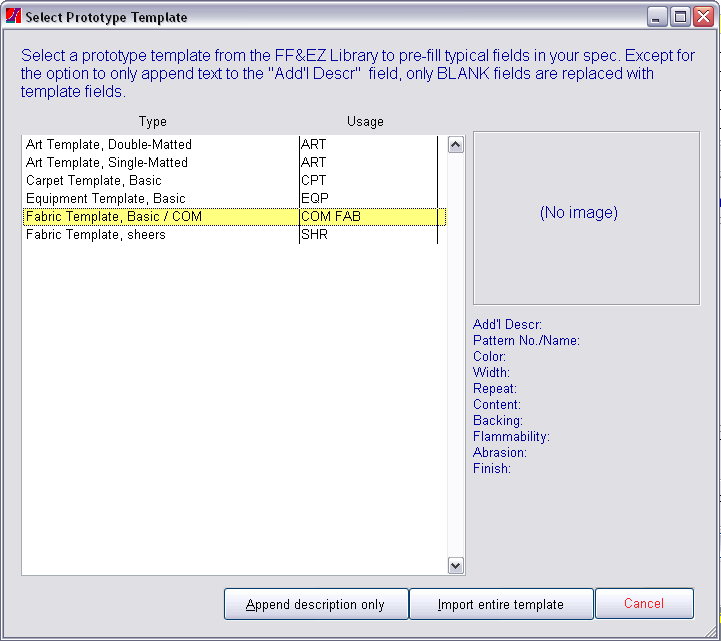Screen dimensions: 721x641
Task: Click the scroll up arrow of list
Action: tap(455, 145)
